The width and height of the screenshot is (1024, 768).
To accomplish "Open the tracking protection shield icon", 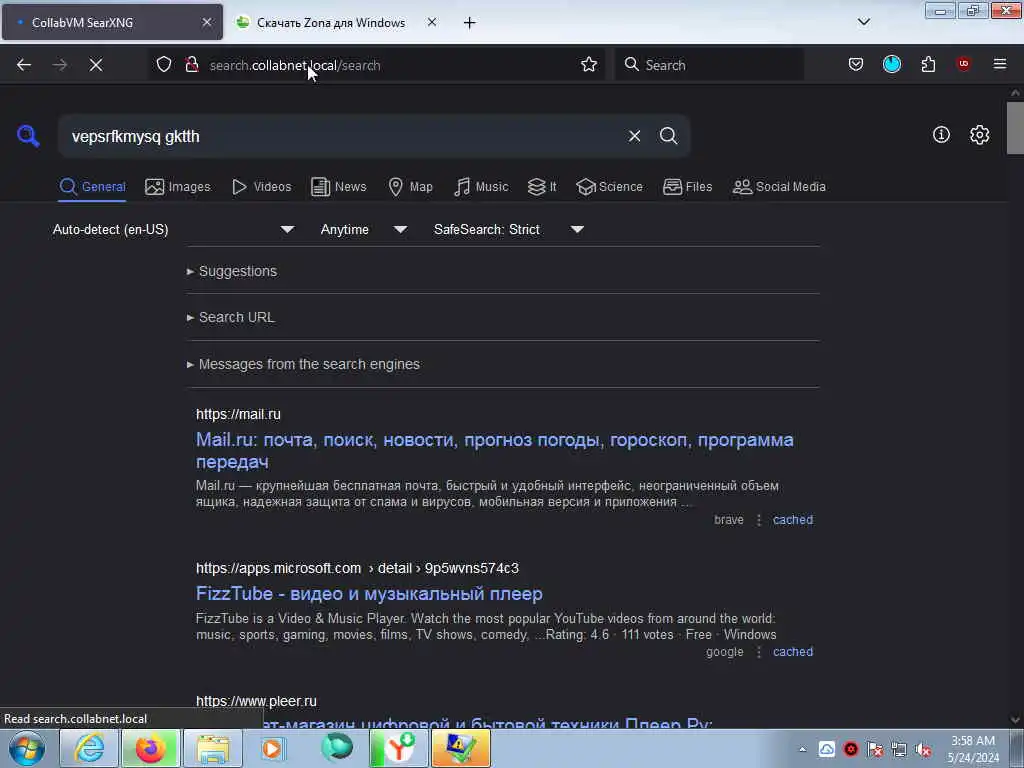I will (x=164, y=65).
